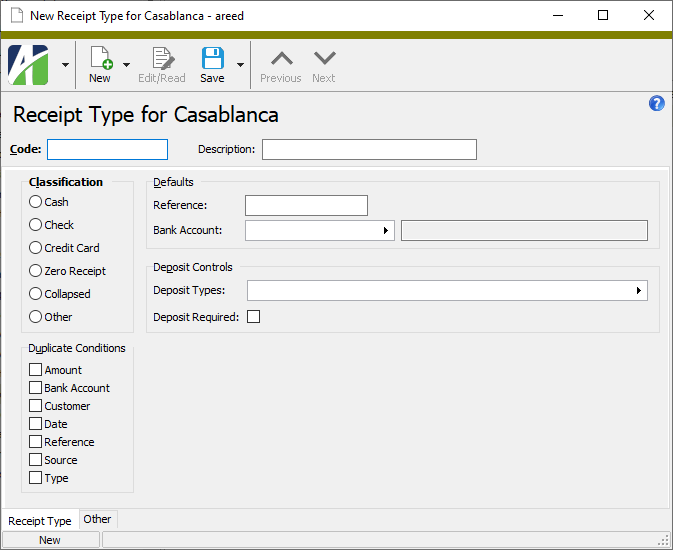Click the application logo icon in toolbar

click(28, 65)
